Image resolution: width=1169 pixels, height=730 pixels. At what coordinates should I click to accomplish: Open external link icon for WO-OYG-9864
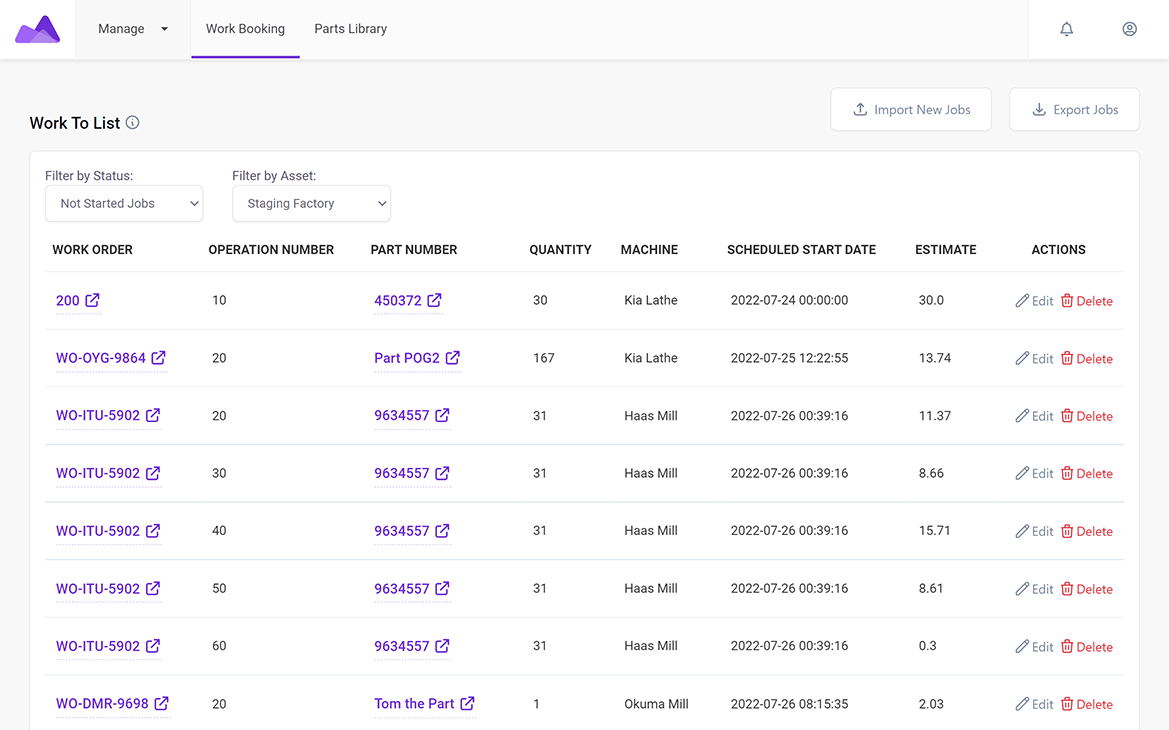coord(158,358)
